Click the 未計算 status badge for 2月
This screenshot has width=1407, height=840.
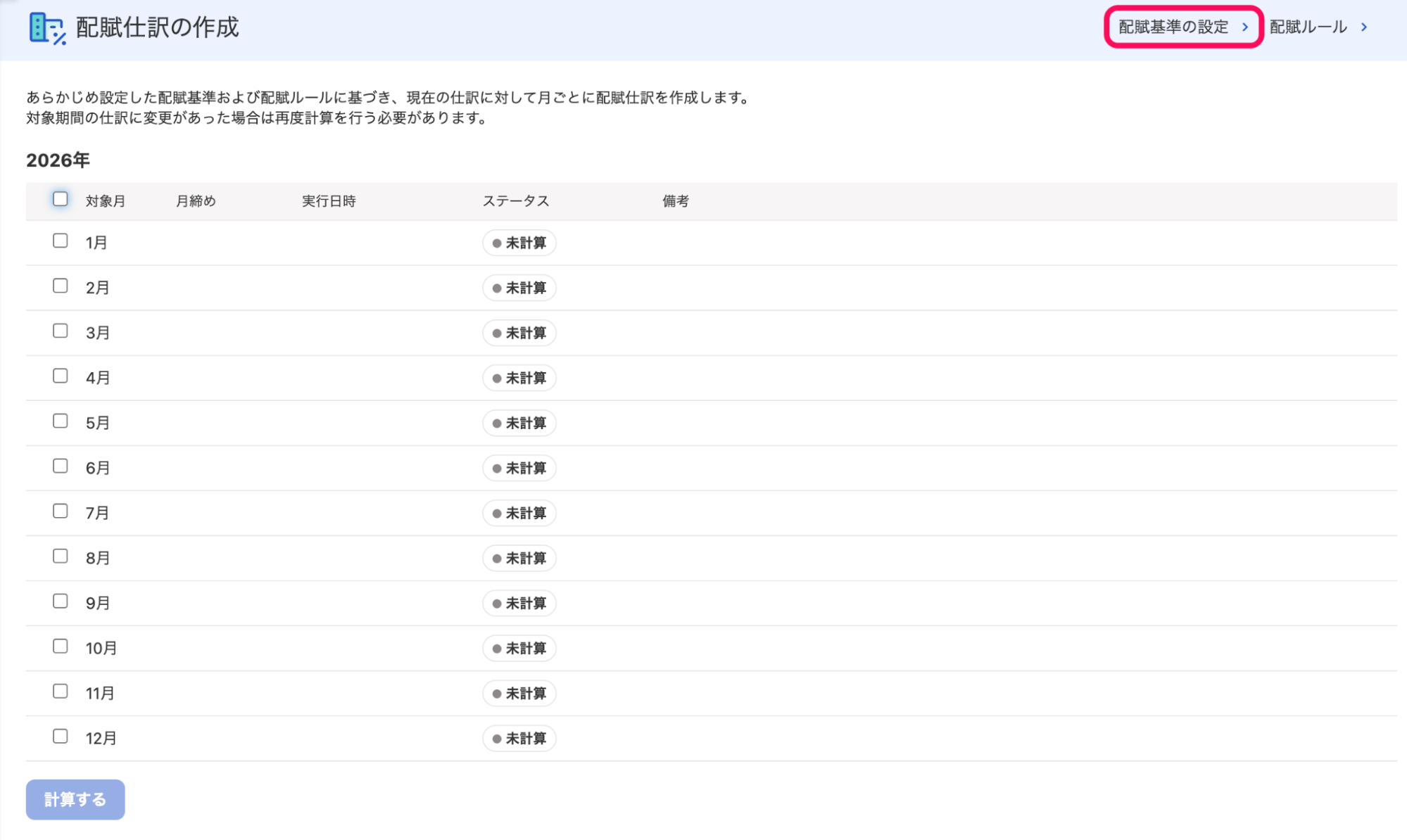click(x=519, y=288)
